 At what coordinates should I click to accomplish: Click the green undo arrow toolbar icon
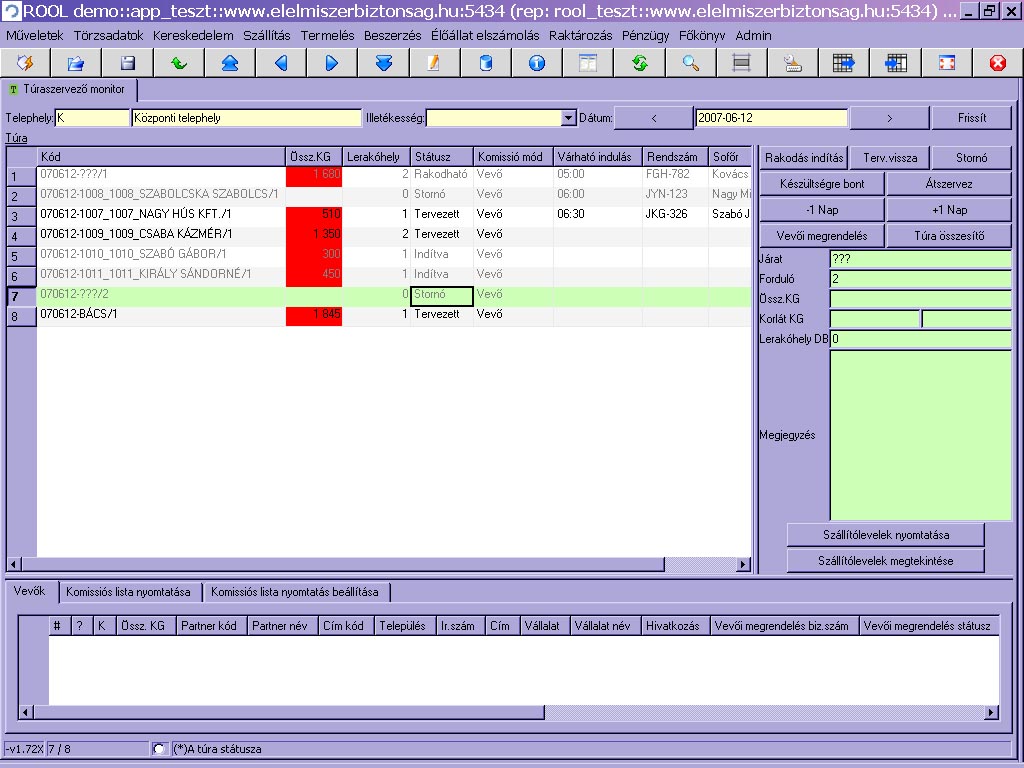point(179,63)
